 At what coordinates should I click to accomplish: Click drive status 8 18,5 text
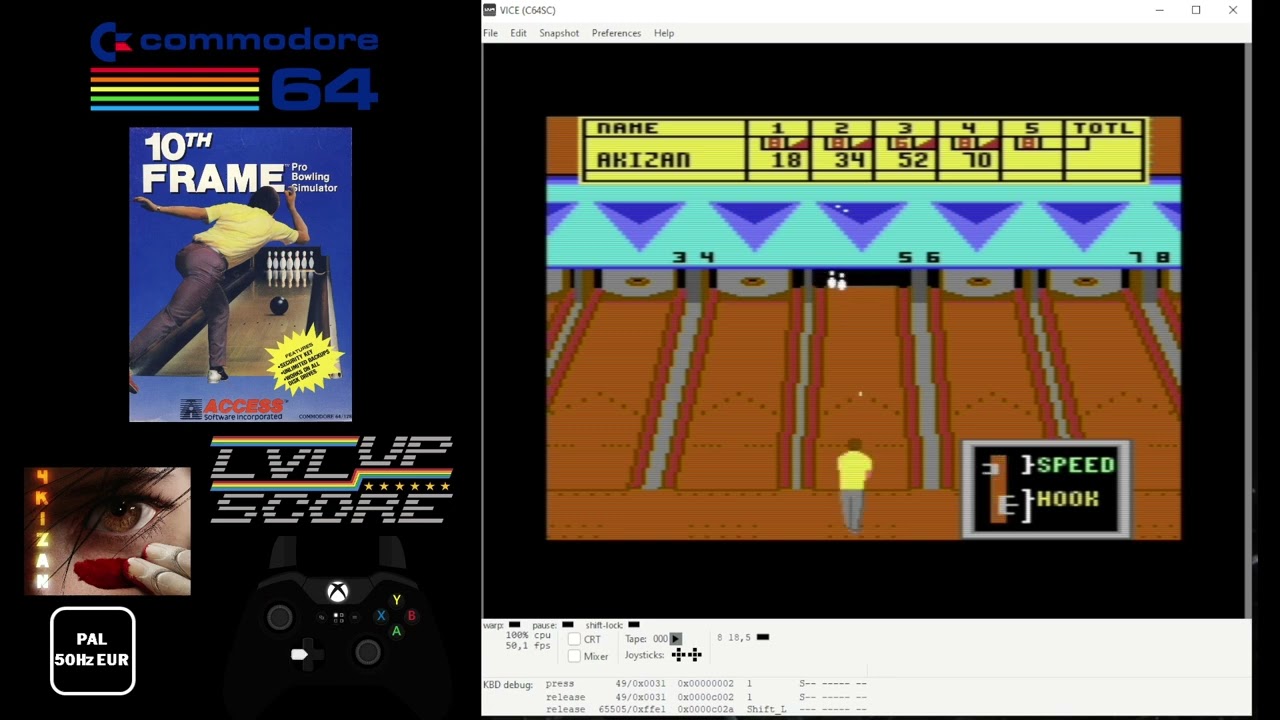pos(734,638)
